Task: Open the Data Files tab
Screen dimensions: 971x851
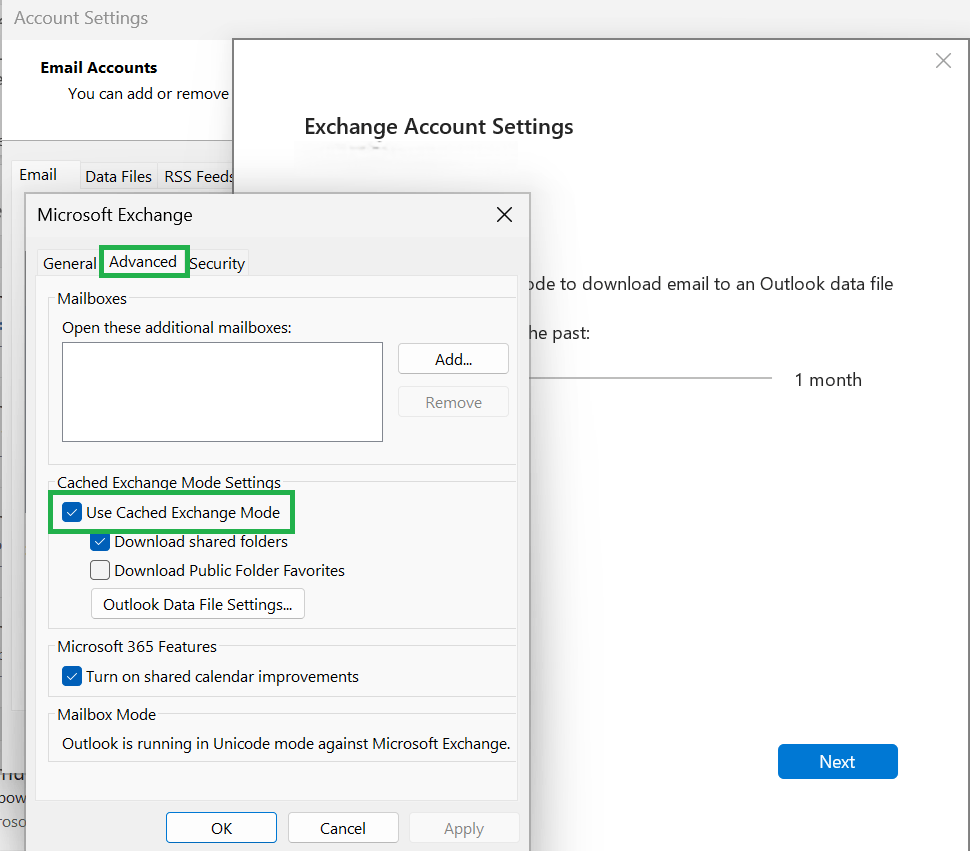Action: tap(118, 177)
